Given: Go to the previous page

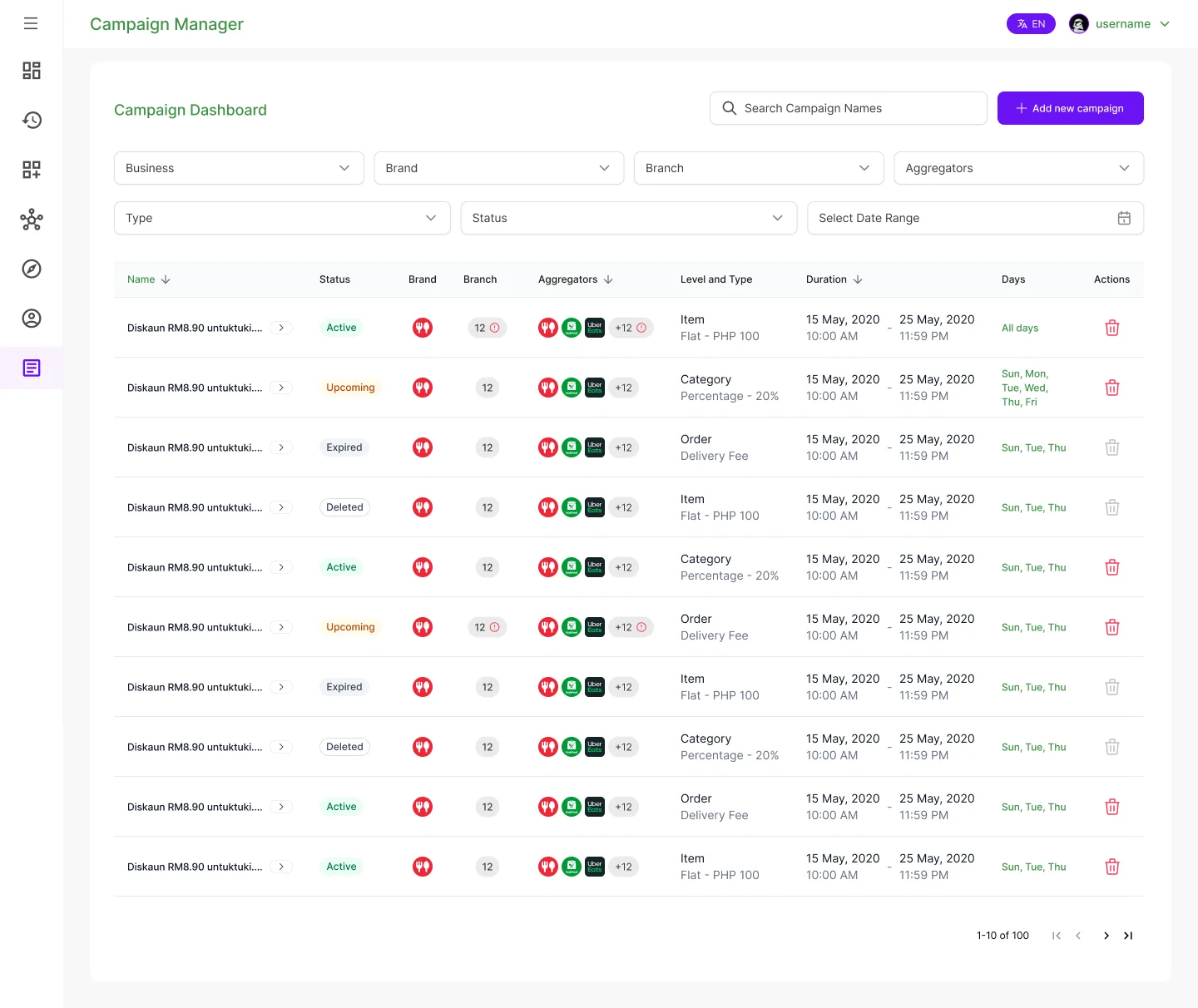Looking at the screenshot, I should click(1078, 936).
